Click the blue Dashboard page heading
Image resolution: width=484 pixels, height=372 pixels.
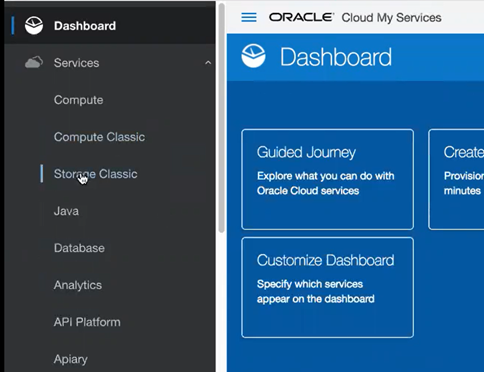coord(336,57)
